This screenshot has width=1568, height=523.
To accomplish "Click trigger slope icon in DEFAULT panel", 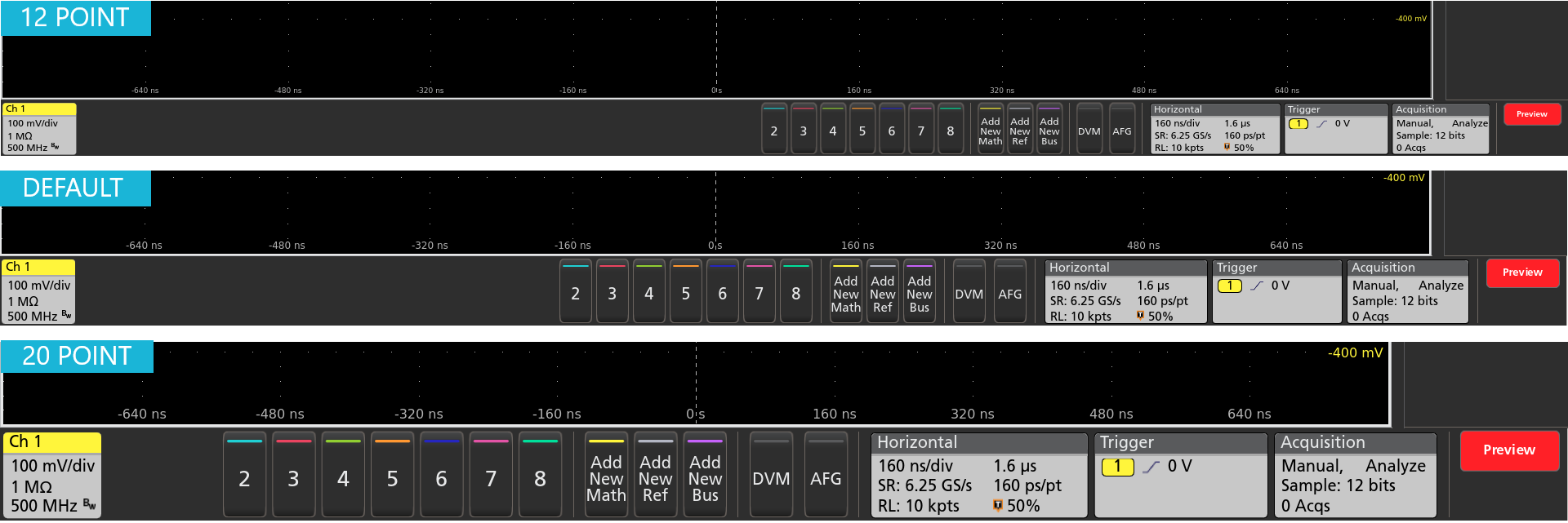I will [x=1257, y=286].
